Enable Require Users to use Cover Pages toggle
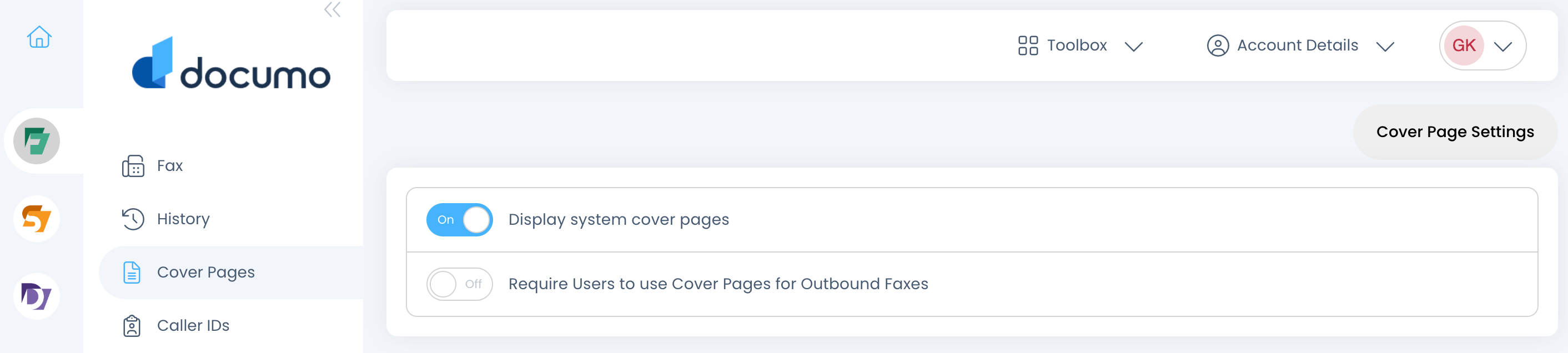This screenshot has width=1568, height=353. [460, 284]
